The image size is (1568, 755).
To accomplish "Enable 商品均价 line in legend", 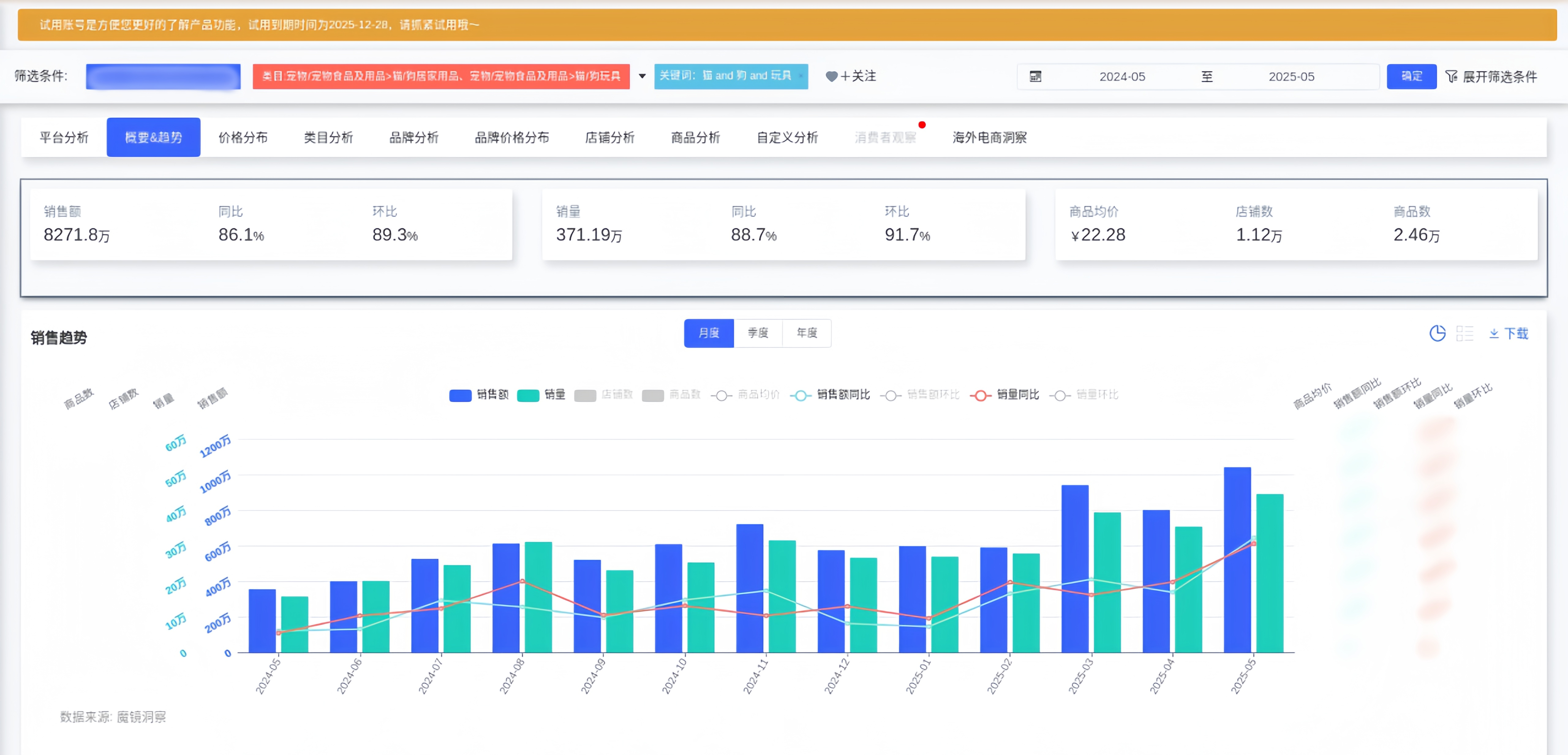I will tap(745, 395).
